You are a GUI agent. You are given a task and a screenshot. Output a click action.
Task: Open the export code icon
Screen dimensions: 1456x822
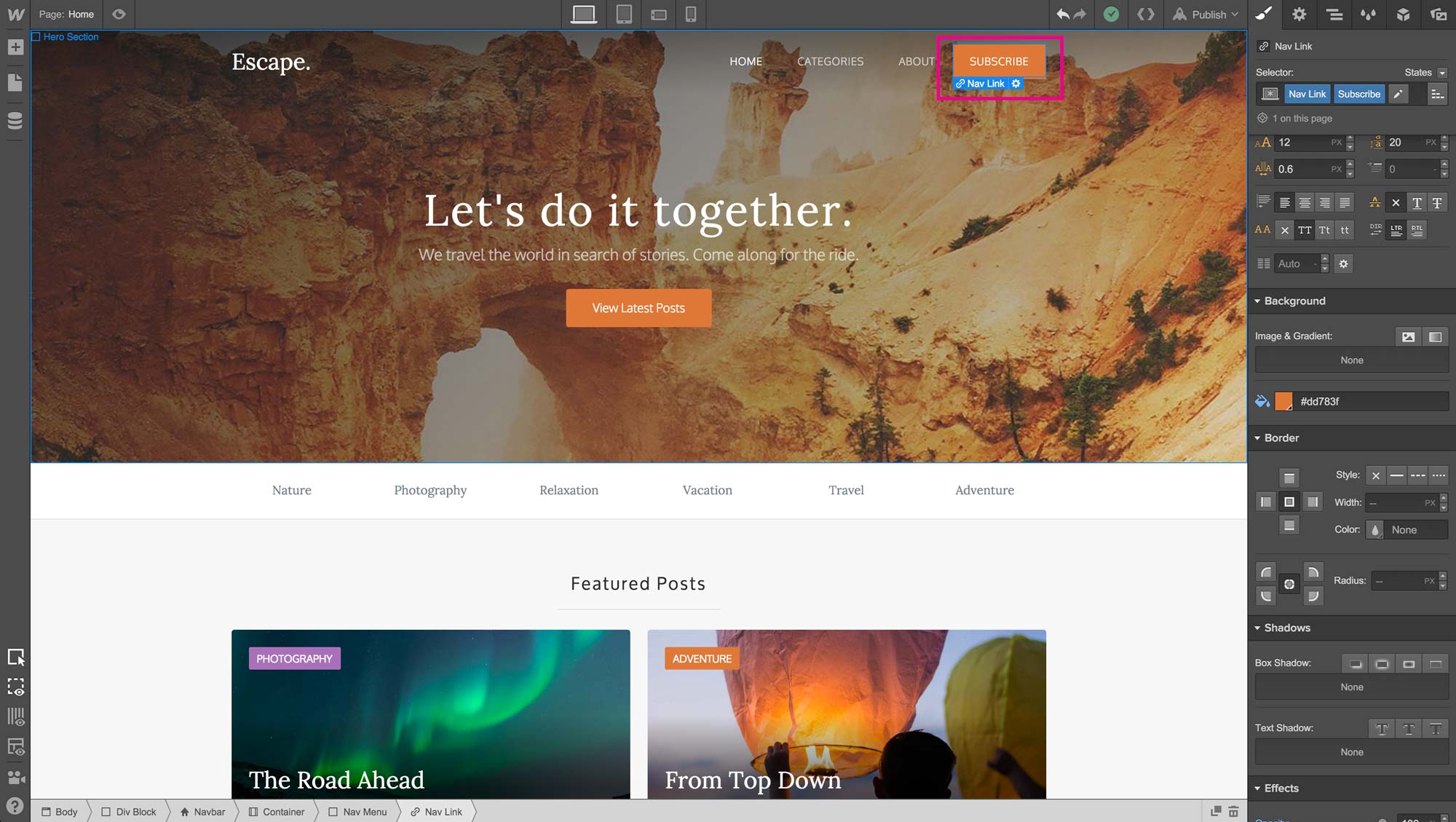[1146, 14]
